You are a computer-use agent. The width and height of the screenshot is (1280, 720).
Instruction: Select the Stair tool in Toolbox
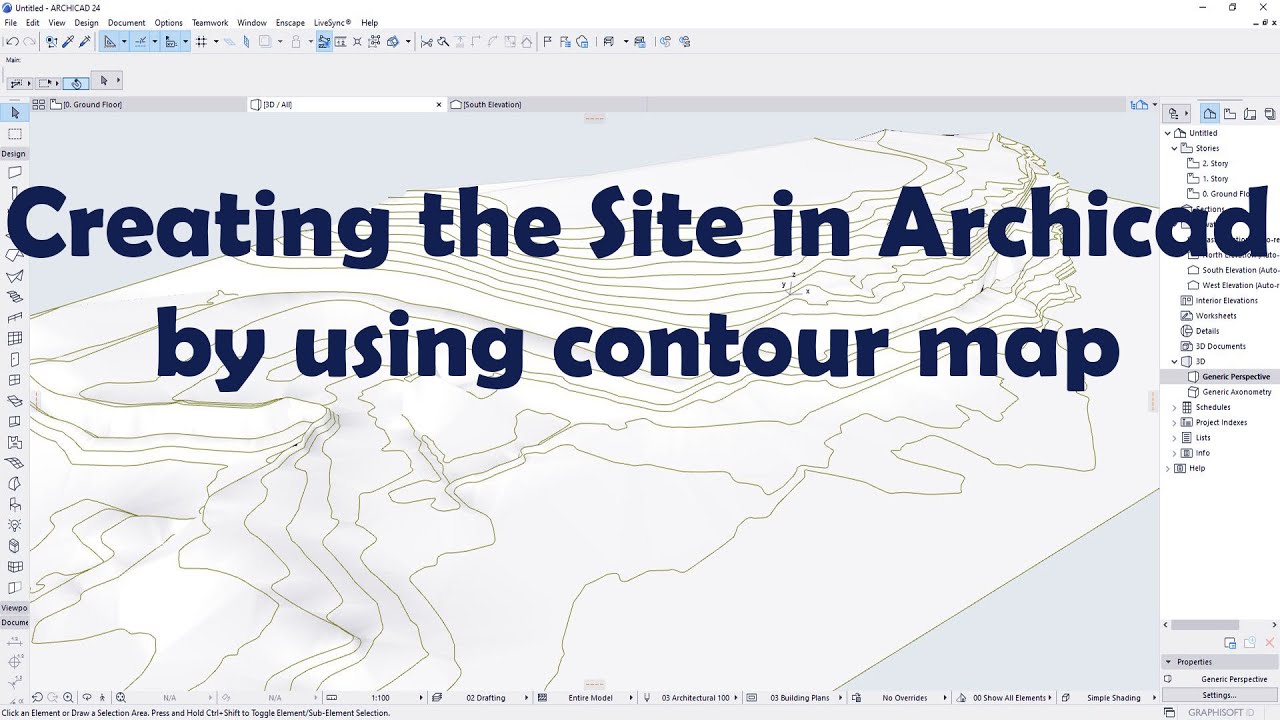pyautogui.click(x=14, y=297)
